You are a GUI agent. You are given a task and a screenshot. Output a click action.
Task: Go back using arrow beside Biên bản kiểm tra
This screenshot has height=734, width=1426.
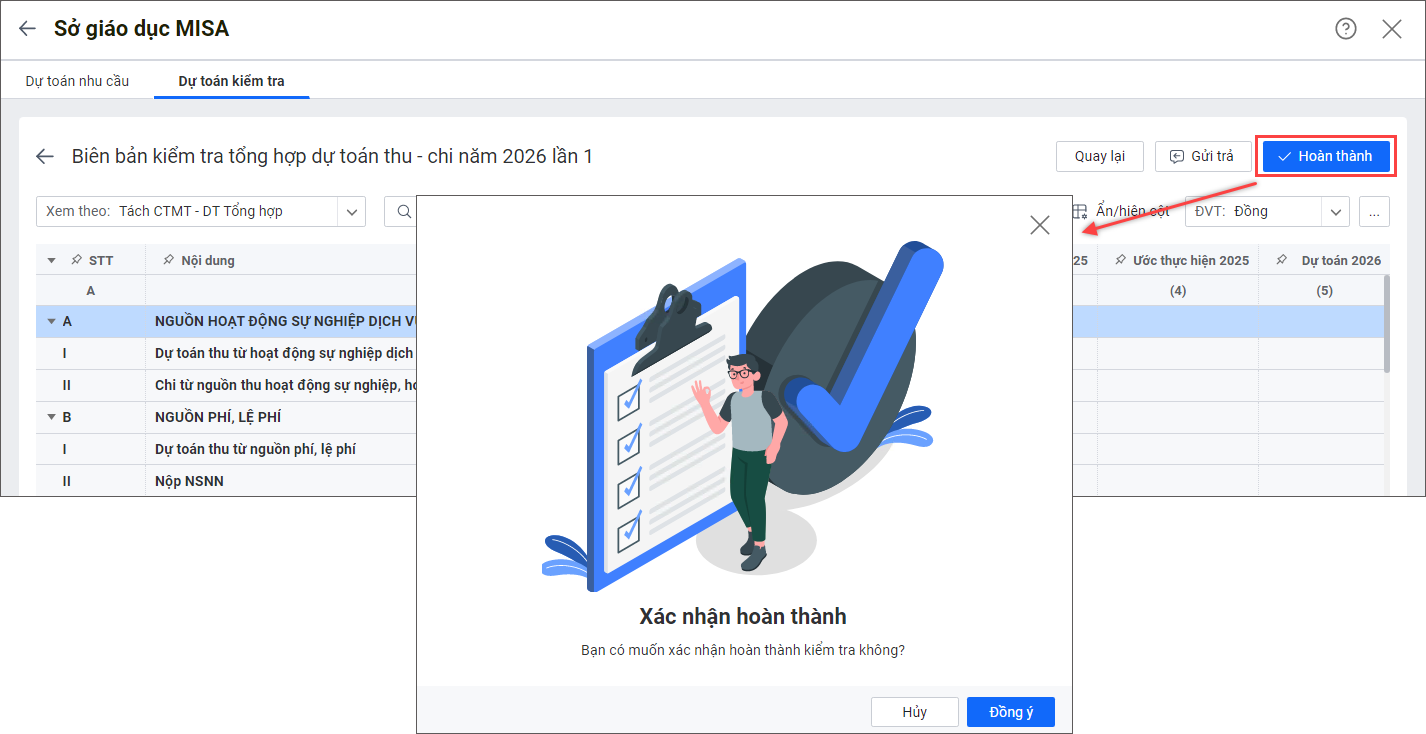(45, 156)
